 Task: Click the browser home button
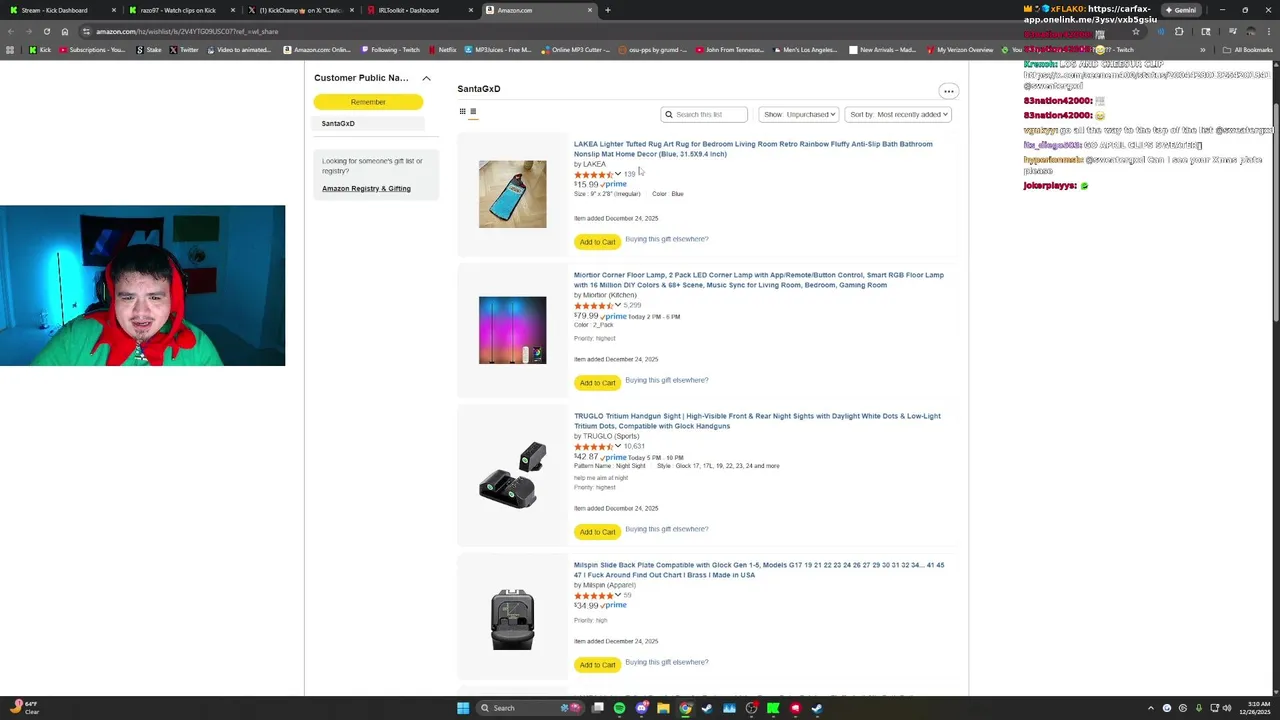pyautogui.click(x=65, y=31)
